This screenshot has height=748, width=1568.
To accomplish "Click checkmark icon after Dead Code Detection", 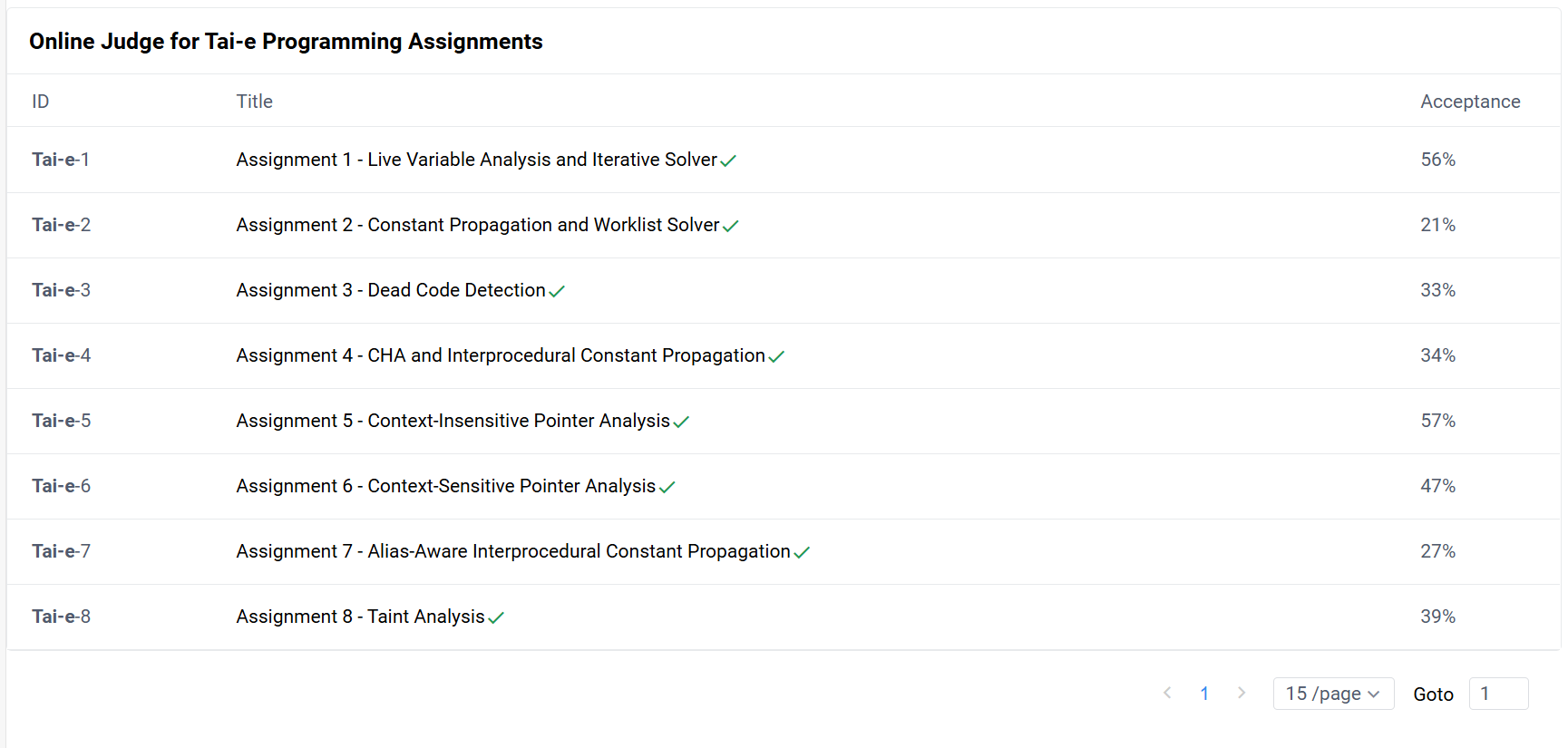I will pyautogui.click(x=557, y=291).
